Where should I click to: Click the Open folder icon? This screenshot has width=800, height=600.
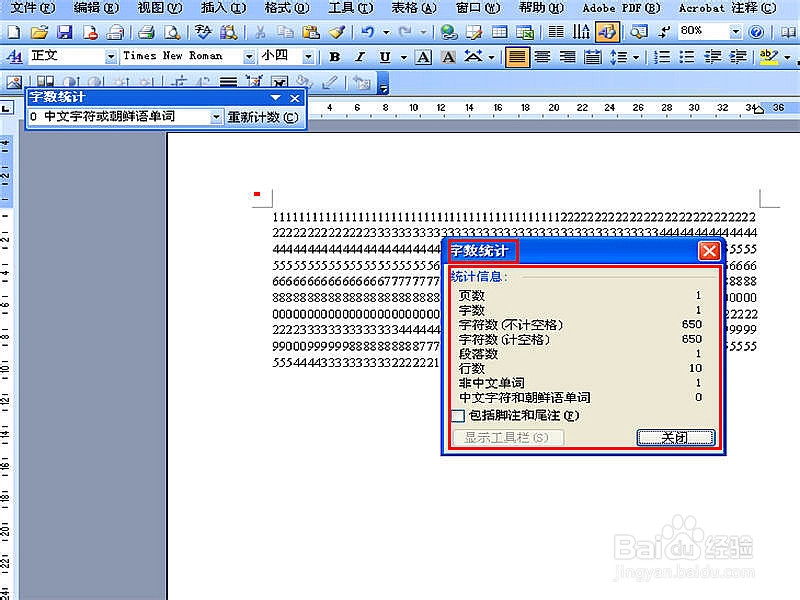[39, 33]
